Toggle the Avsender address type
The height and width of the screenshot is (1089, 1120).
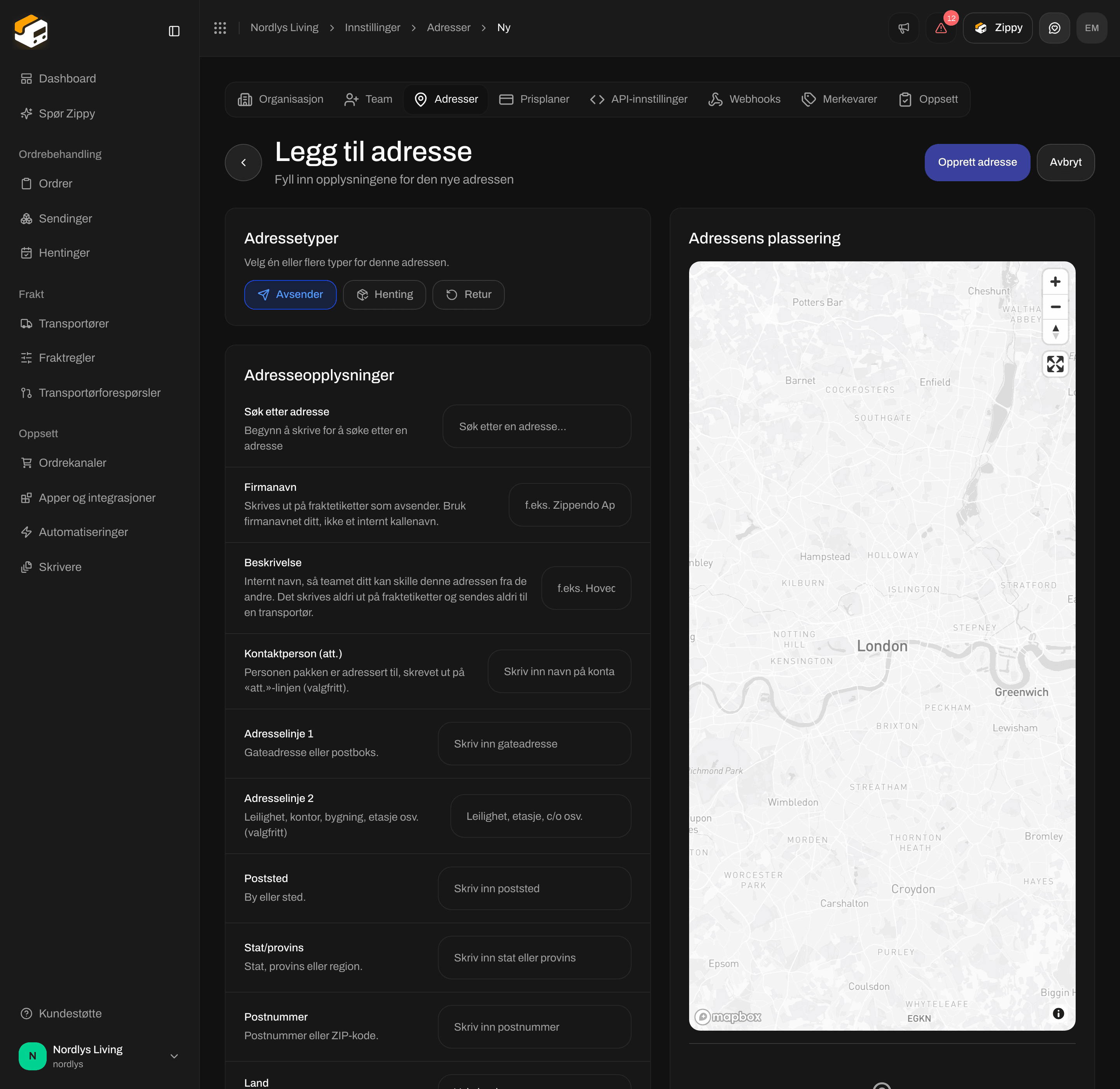pyautogui.click(x=290, y=294)
